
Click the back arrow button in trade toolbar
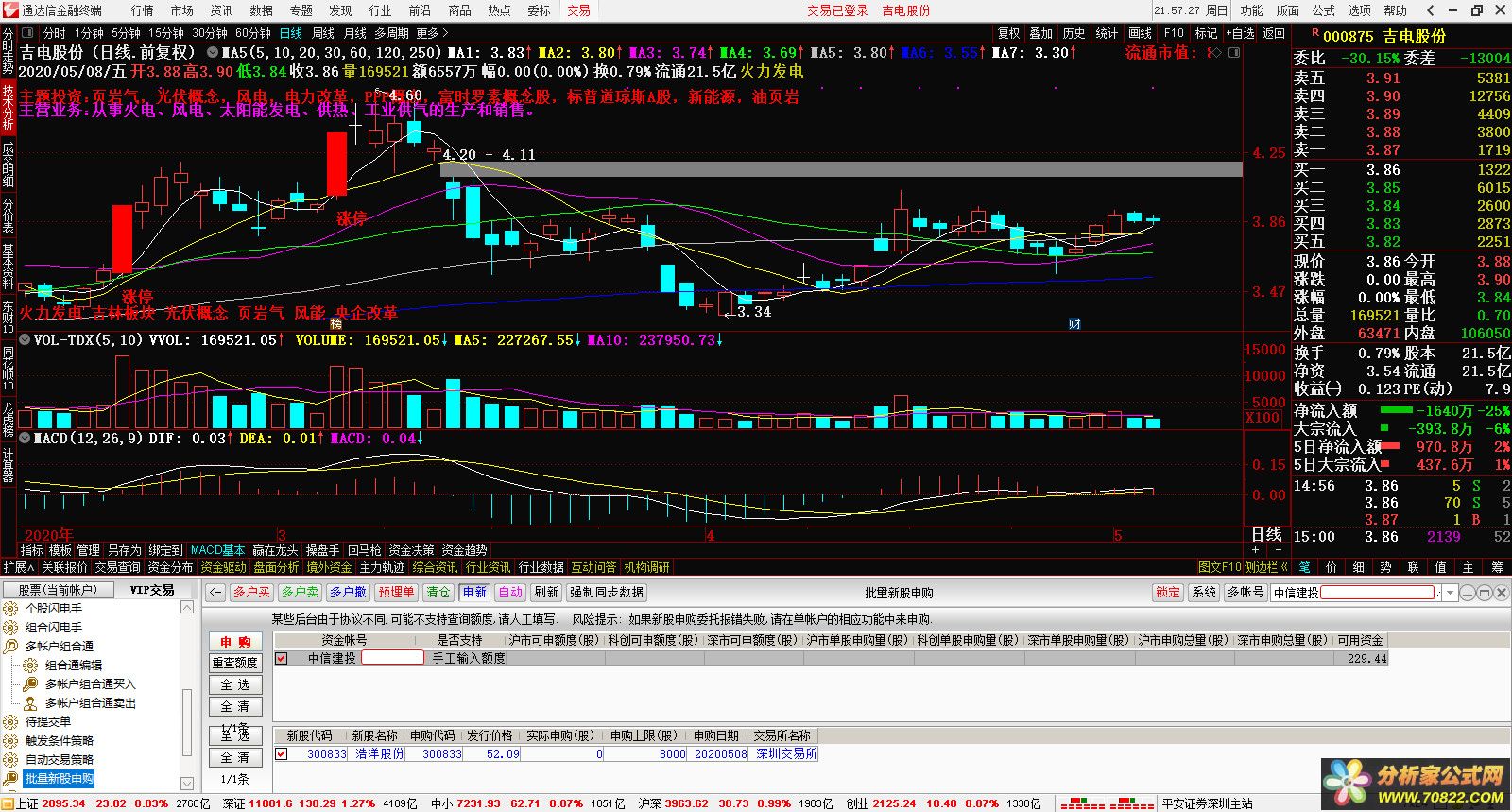(x=215, y=593)
